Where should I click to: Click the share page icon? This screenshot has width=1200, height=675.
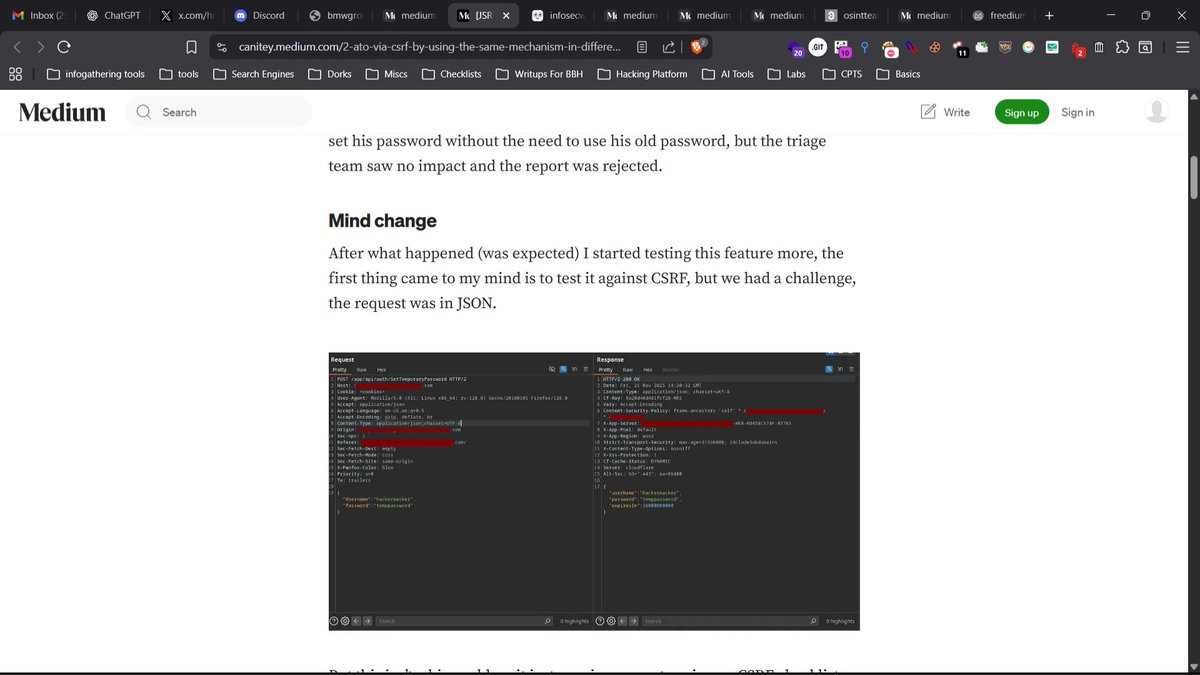point(669,47)
